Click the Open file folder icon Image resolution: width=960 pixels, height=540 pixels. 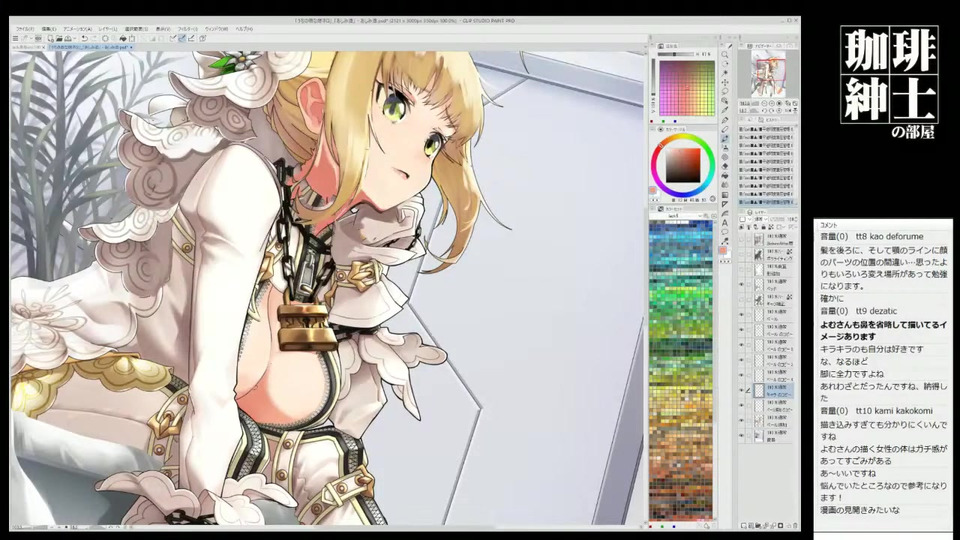click(x=59, y=38)
